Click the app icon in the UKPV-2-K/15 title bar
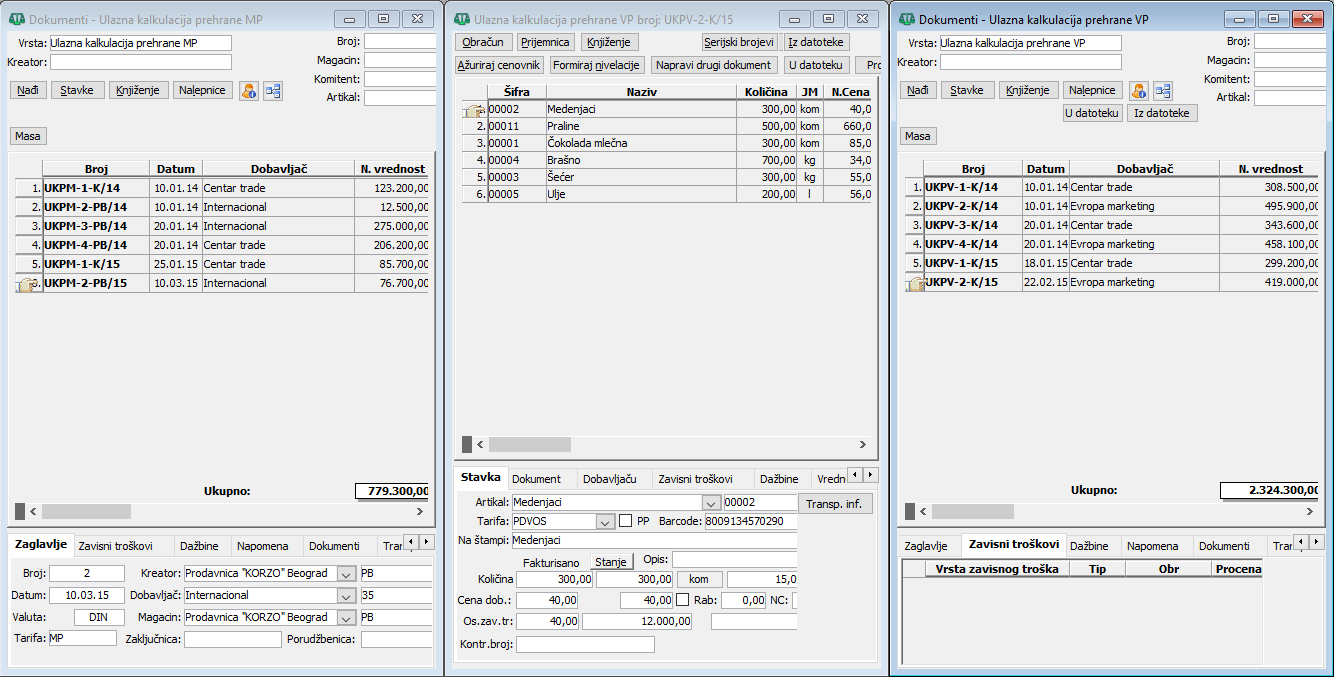This screenshot has width=1334, height=677. pyautogui.click(x=461, y=19)
